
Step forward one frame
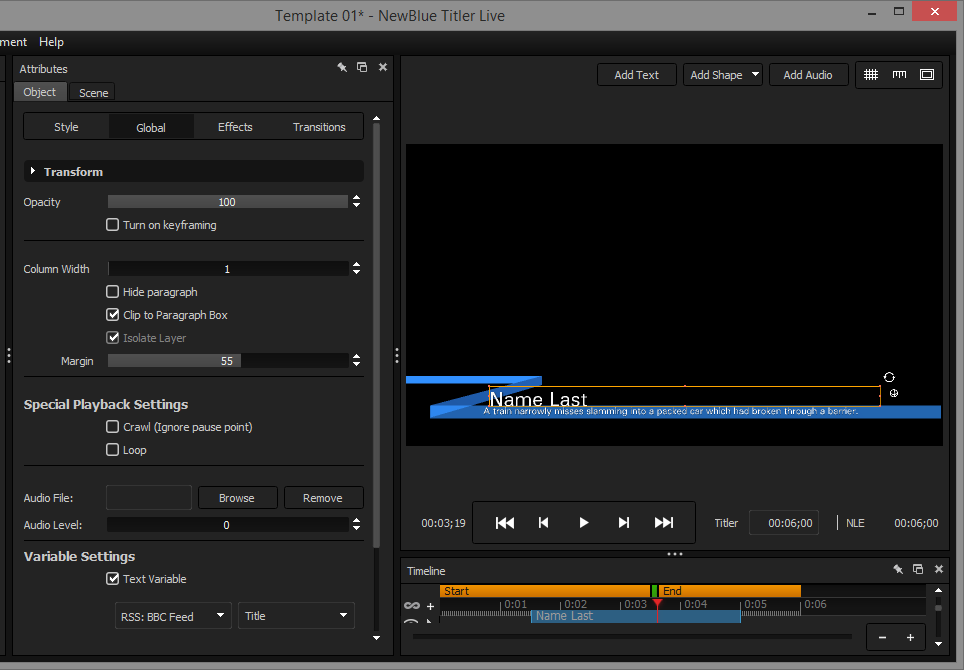click(x=624, y=523)
